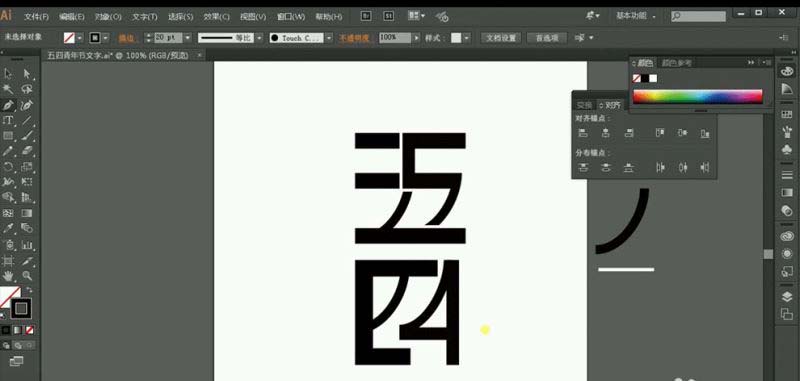Open the fill color dropdown in control bar
Viewport: 800px width, 381px height.
coord(80,38)
